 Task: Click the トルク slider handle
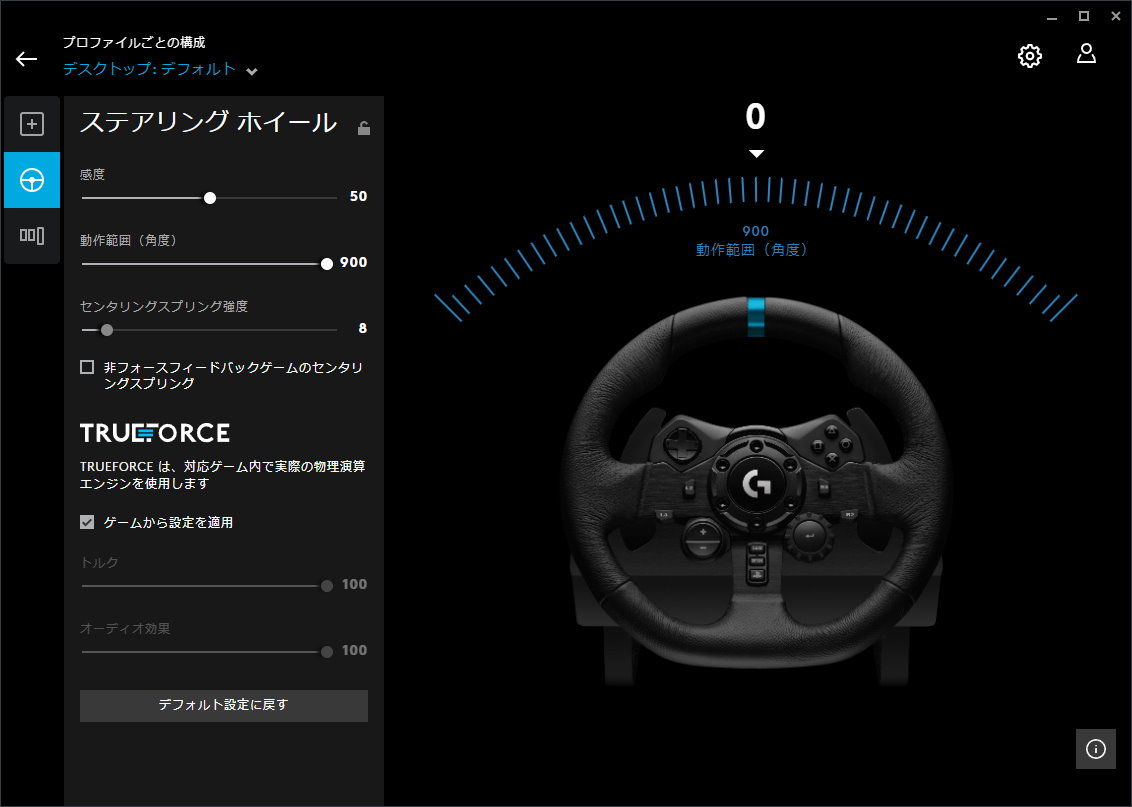click(x=327, y=586)
